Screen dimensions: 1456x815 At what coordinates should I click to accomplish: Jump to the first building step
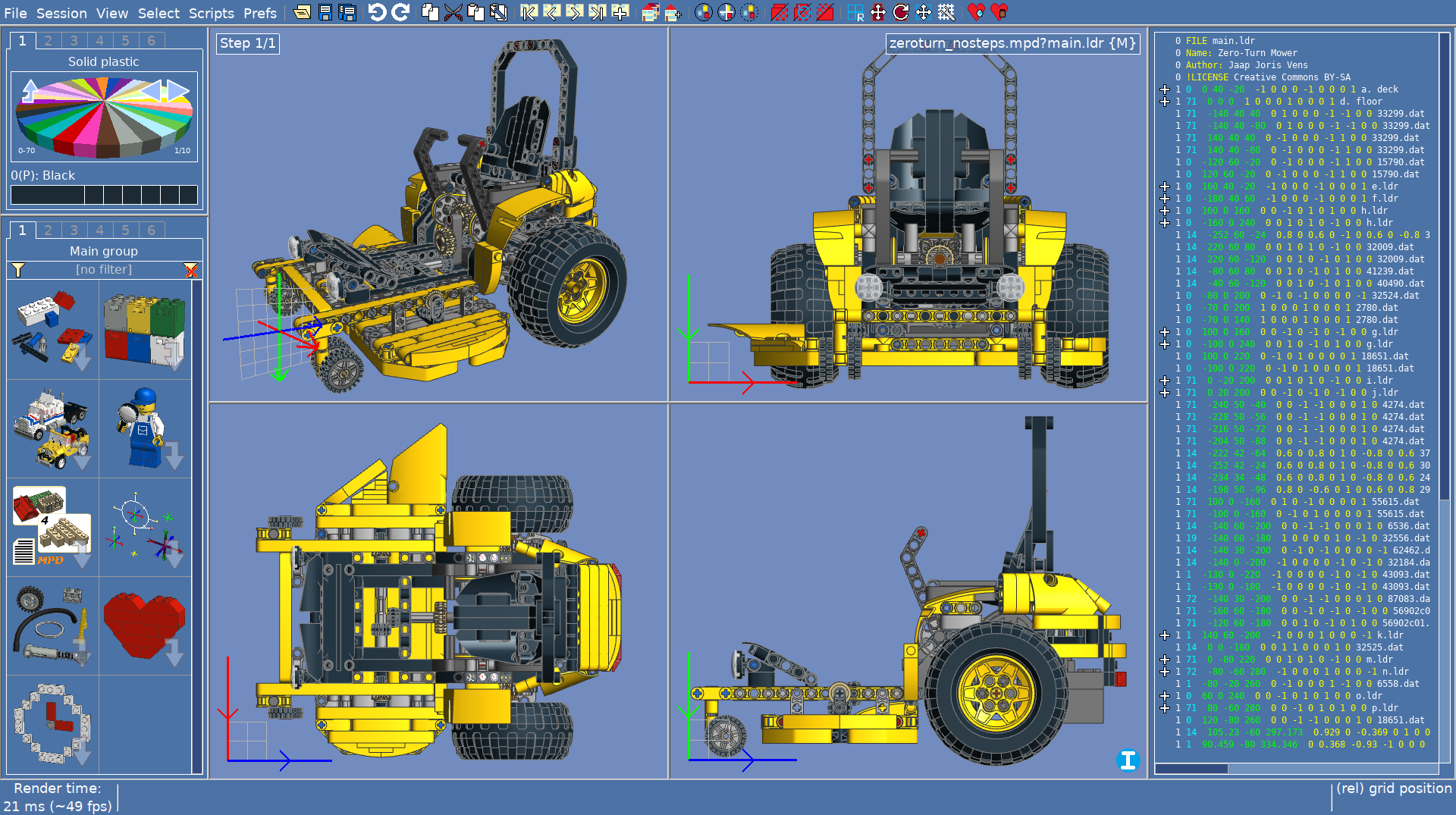pyautogui.click(x=529, y=12)
